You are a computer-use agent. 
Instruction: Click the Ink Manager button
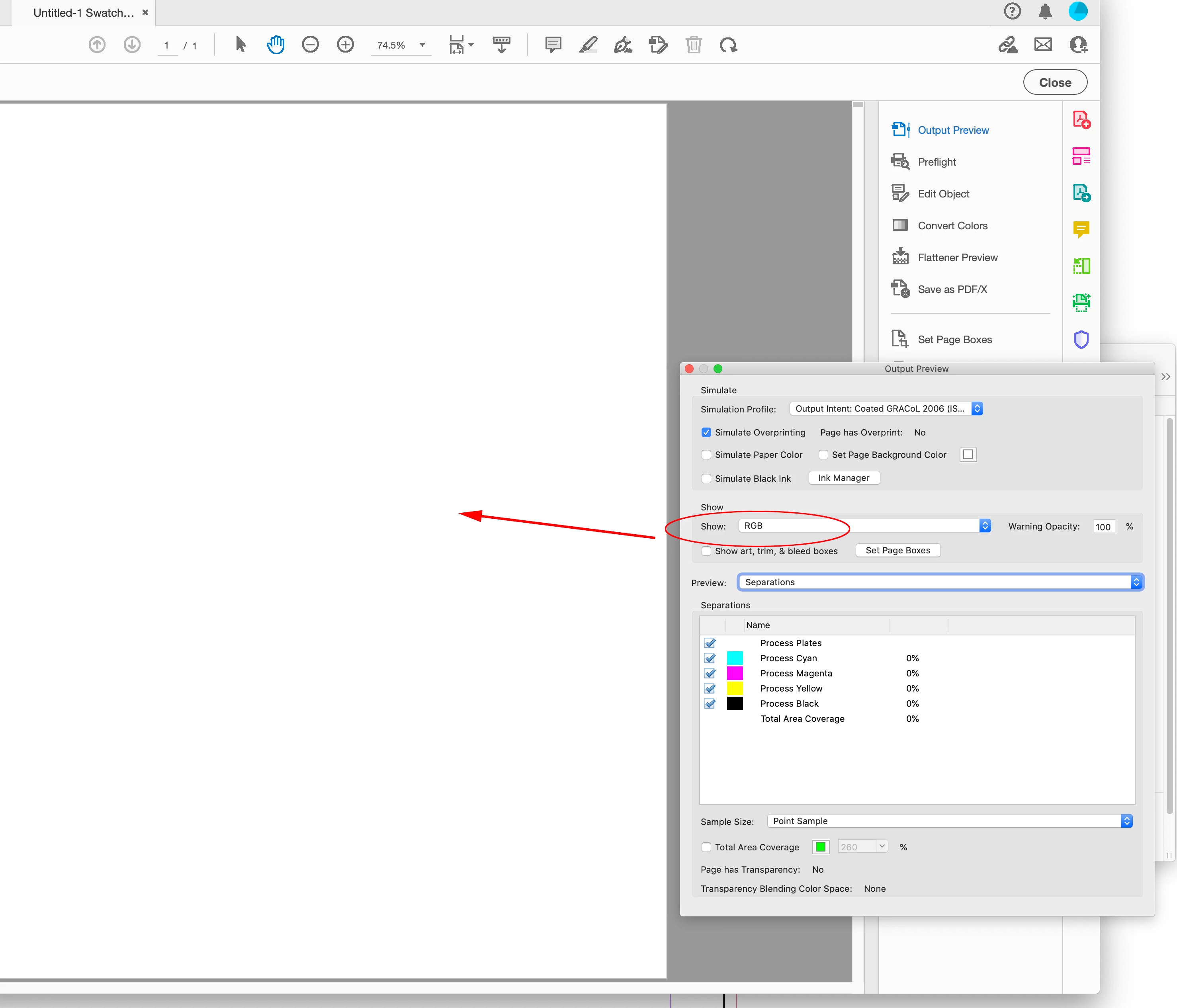click(x=844, y=478)
